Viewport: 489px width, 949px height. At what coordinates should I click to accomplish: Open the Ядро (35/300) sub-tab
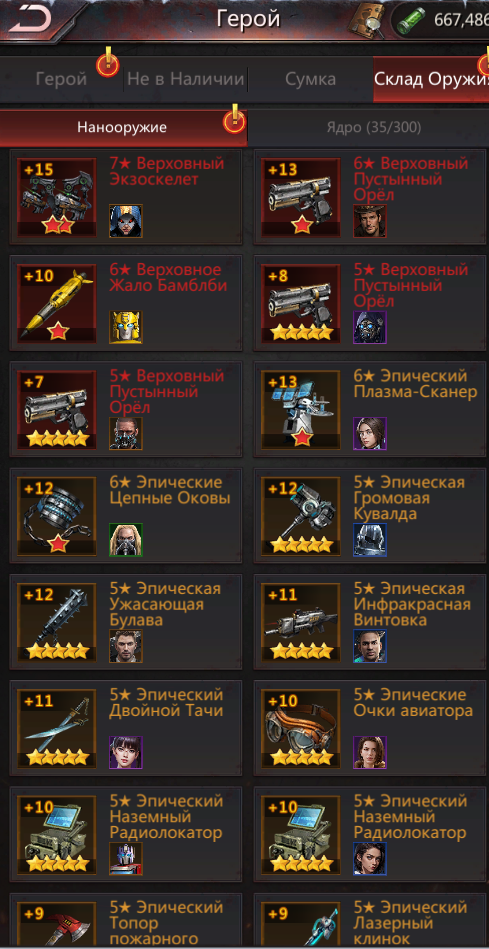[373, 128]
